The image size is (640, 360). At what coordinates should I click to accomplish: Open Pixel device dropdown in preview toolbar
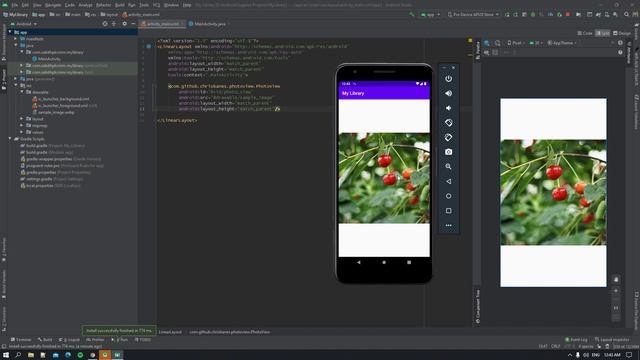pyautogui.click(x=516, y=43)
